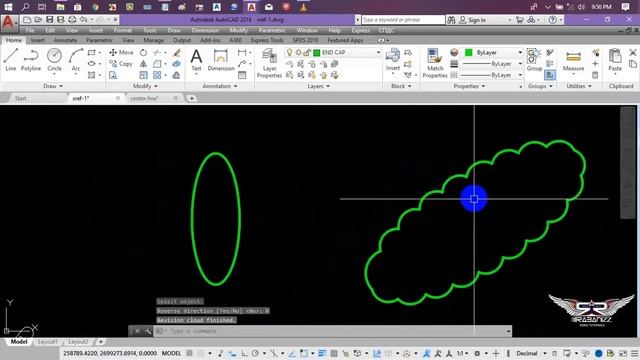Toggle the group selection button in Groups panel

click(x=550, y=75)
